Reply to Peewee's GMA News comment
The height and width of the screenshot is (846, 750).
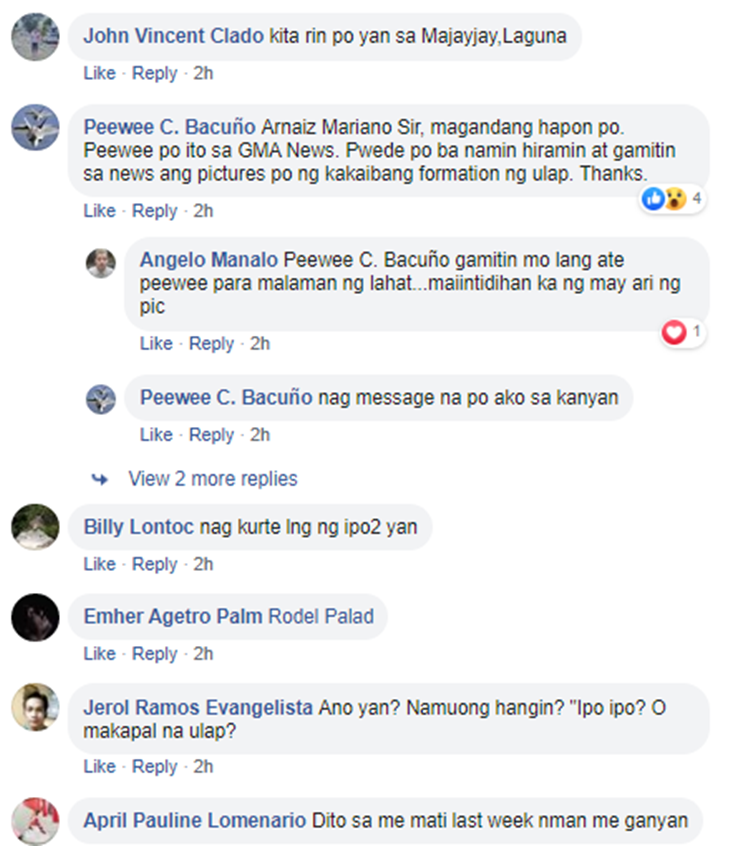154,210
